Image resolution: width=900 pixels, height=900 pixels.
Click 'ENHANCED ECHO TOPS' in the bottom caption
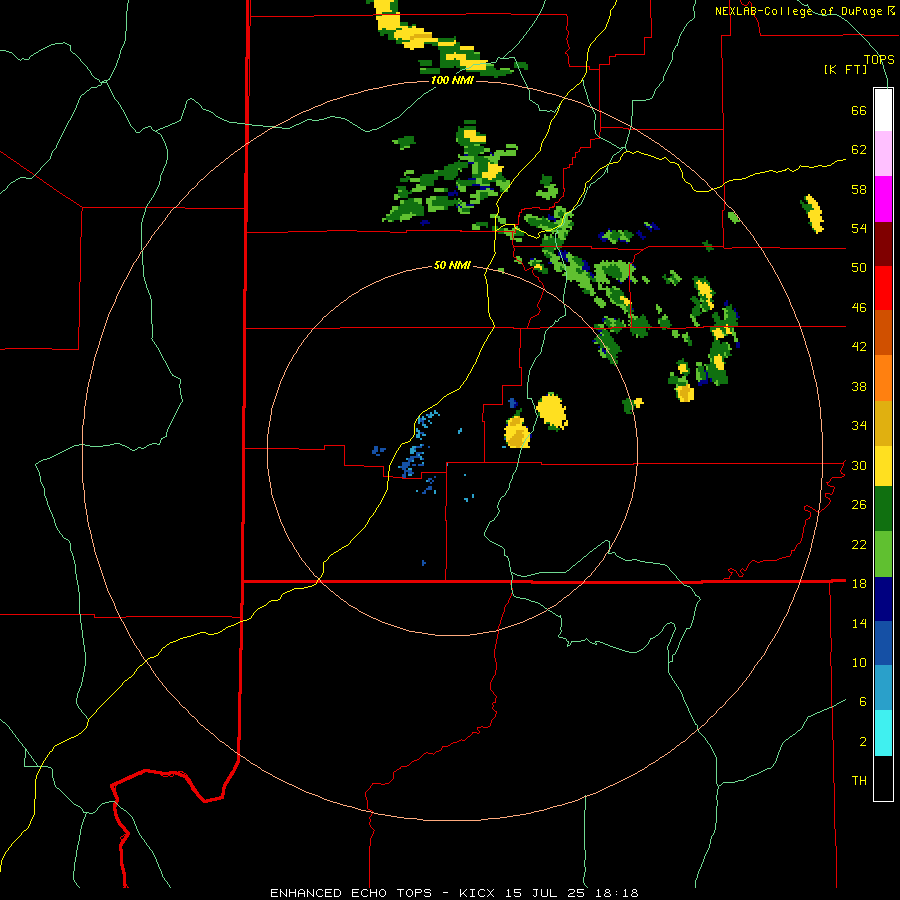coord(351,893)
